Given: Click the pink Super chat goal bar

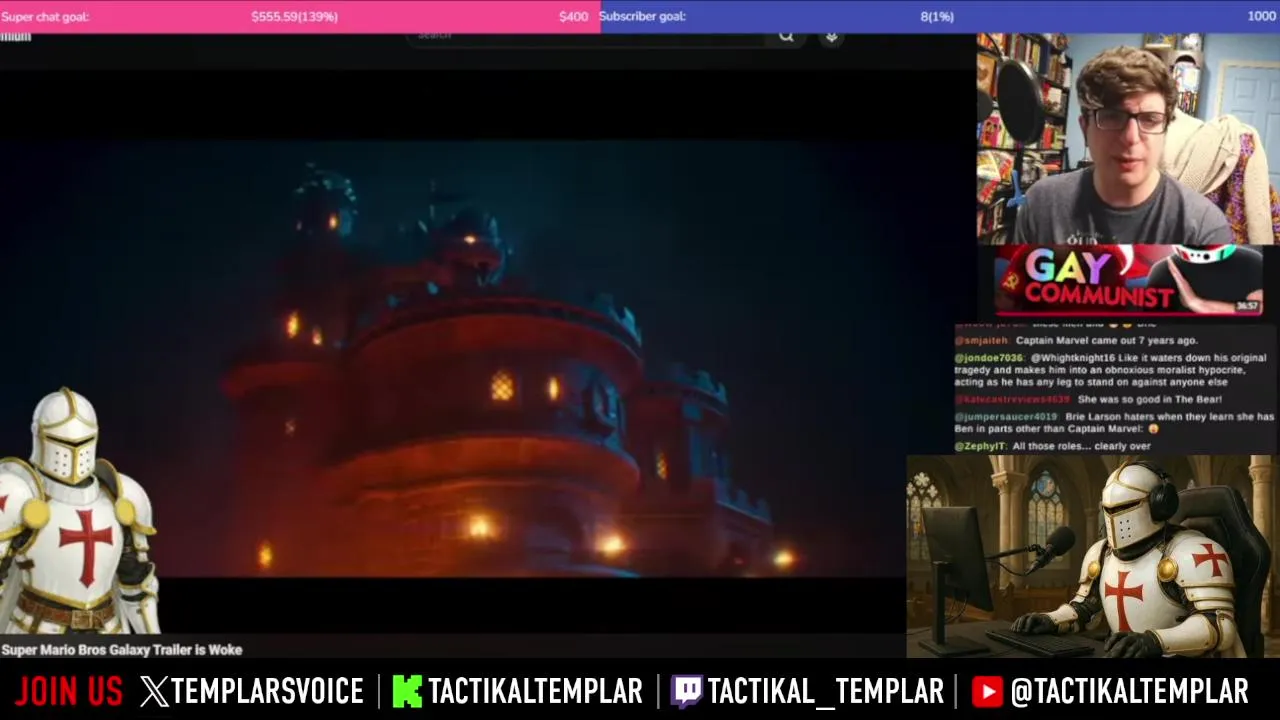Looking at the screenshot, I should pyautogui.click(x=300, y=16).
